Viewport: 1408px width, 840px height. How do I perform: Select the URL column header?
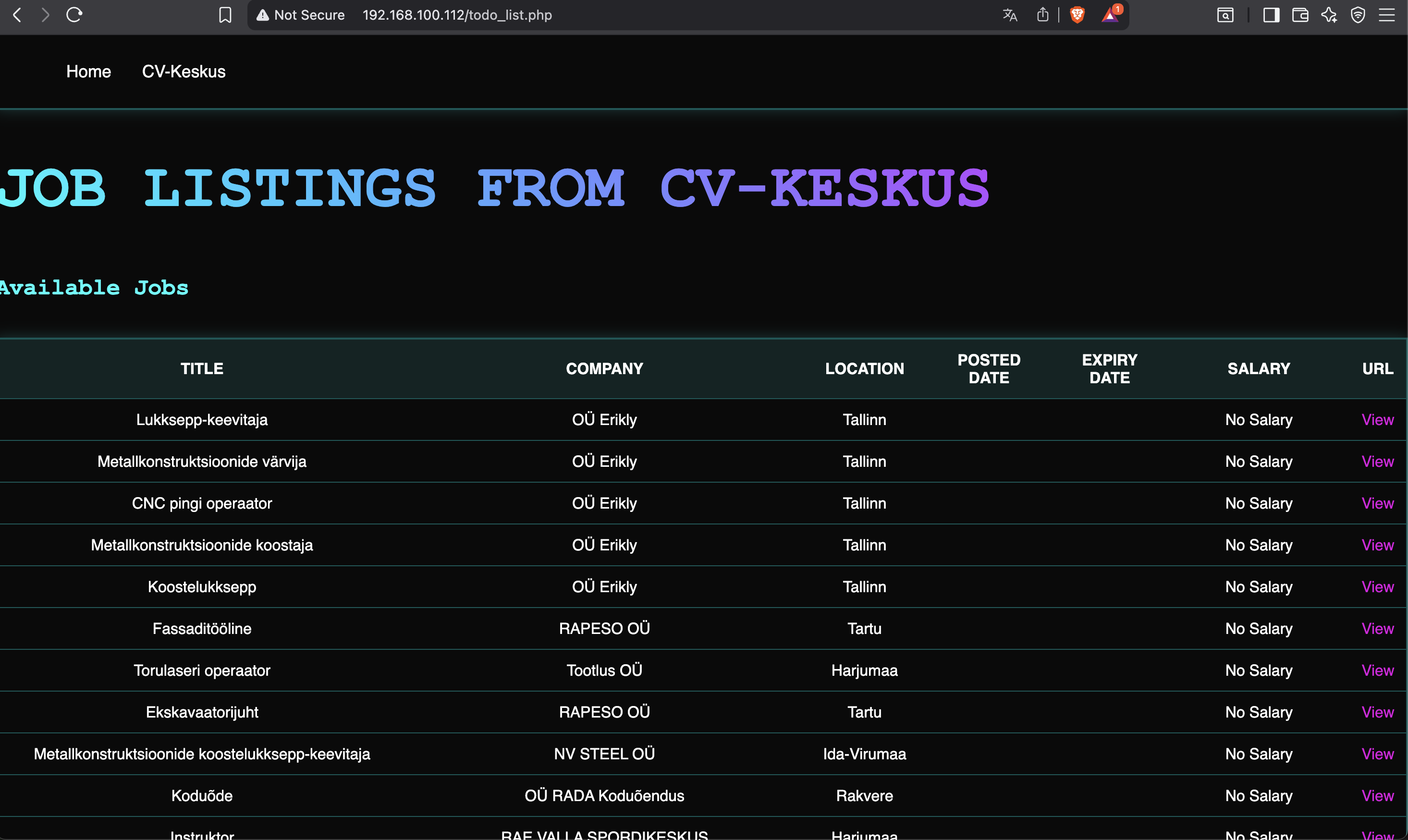click(x=1377, y=368)
